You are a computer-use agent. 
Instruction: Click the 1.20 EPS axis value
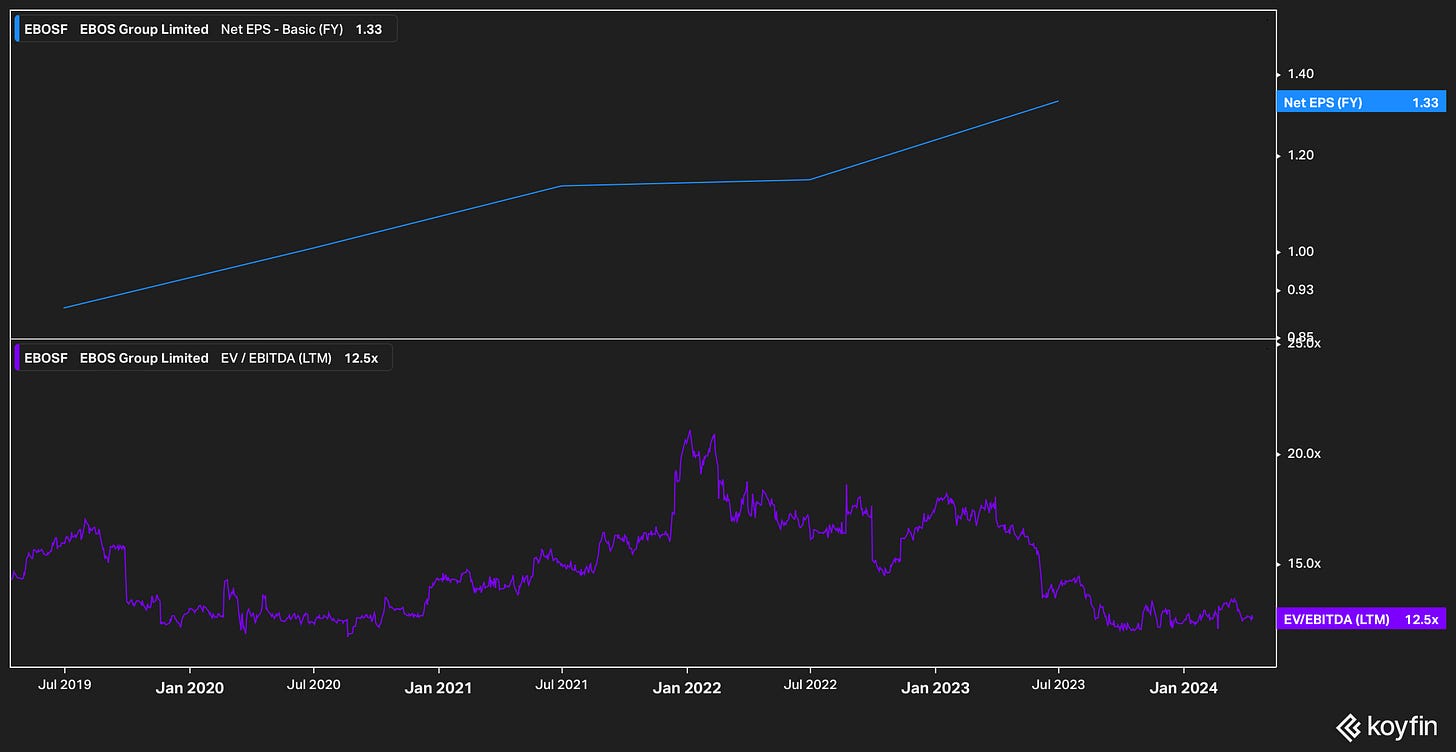coord(1301,155)
